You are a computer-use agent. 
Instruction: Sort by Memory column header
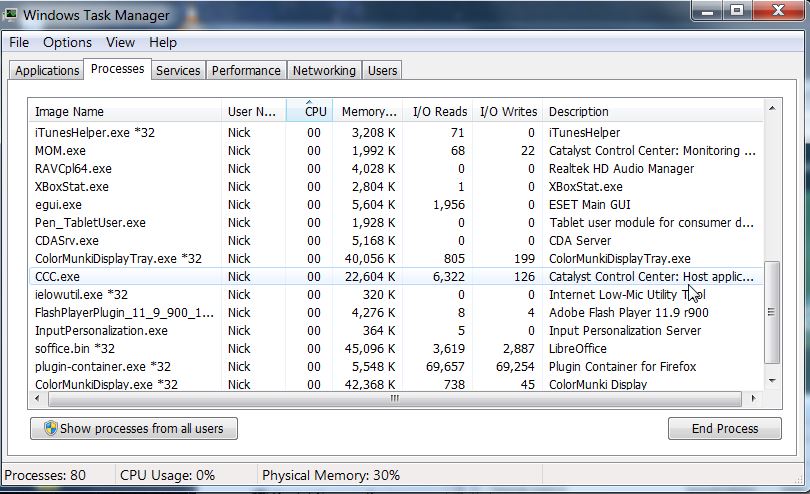click(368, 112)
